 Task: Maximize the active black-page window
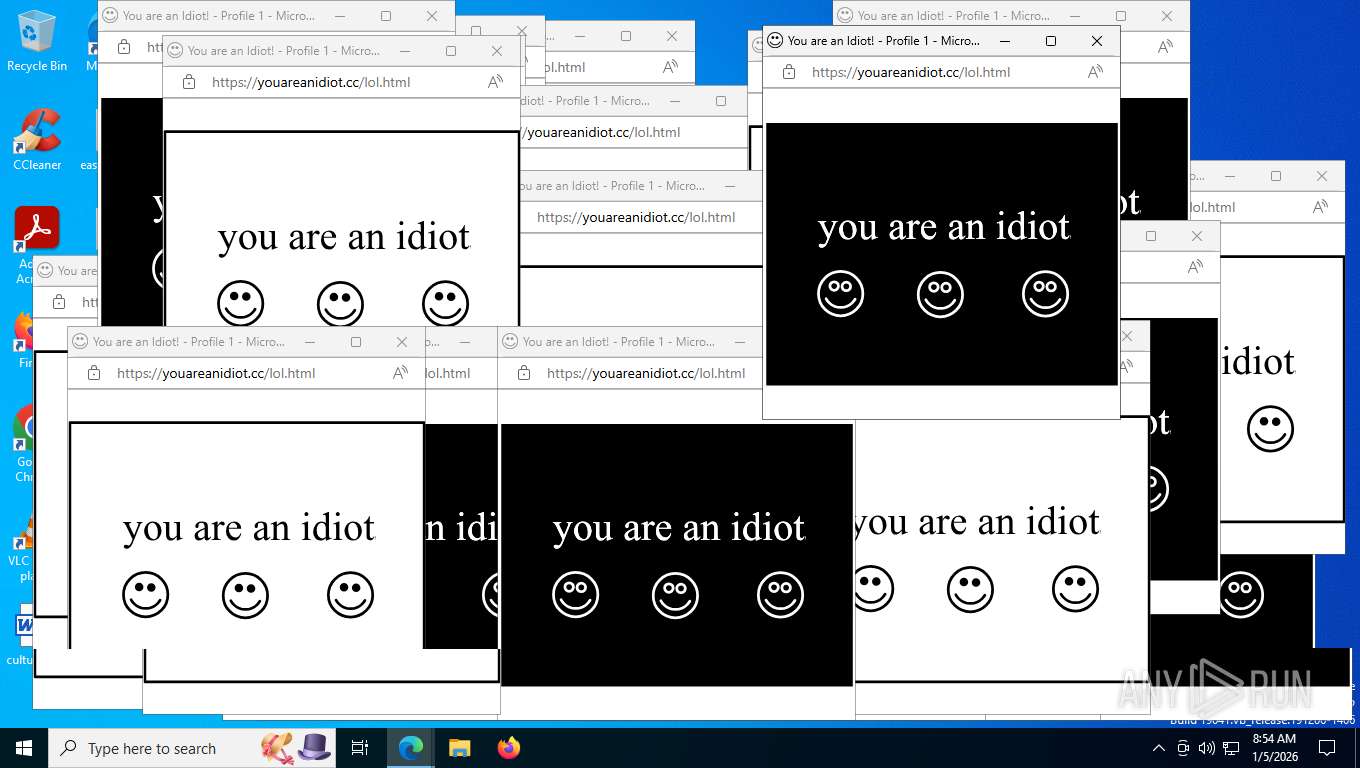pos(1051,41)
